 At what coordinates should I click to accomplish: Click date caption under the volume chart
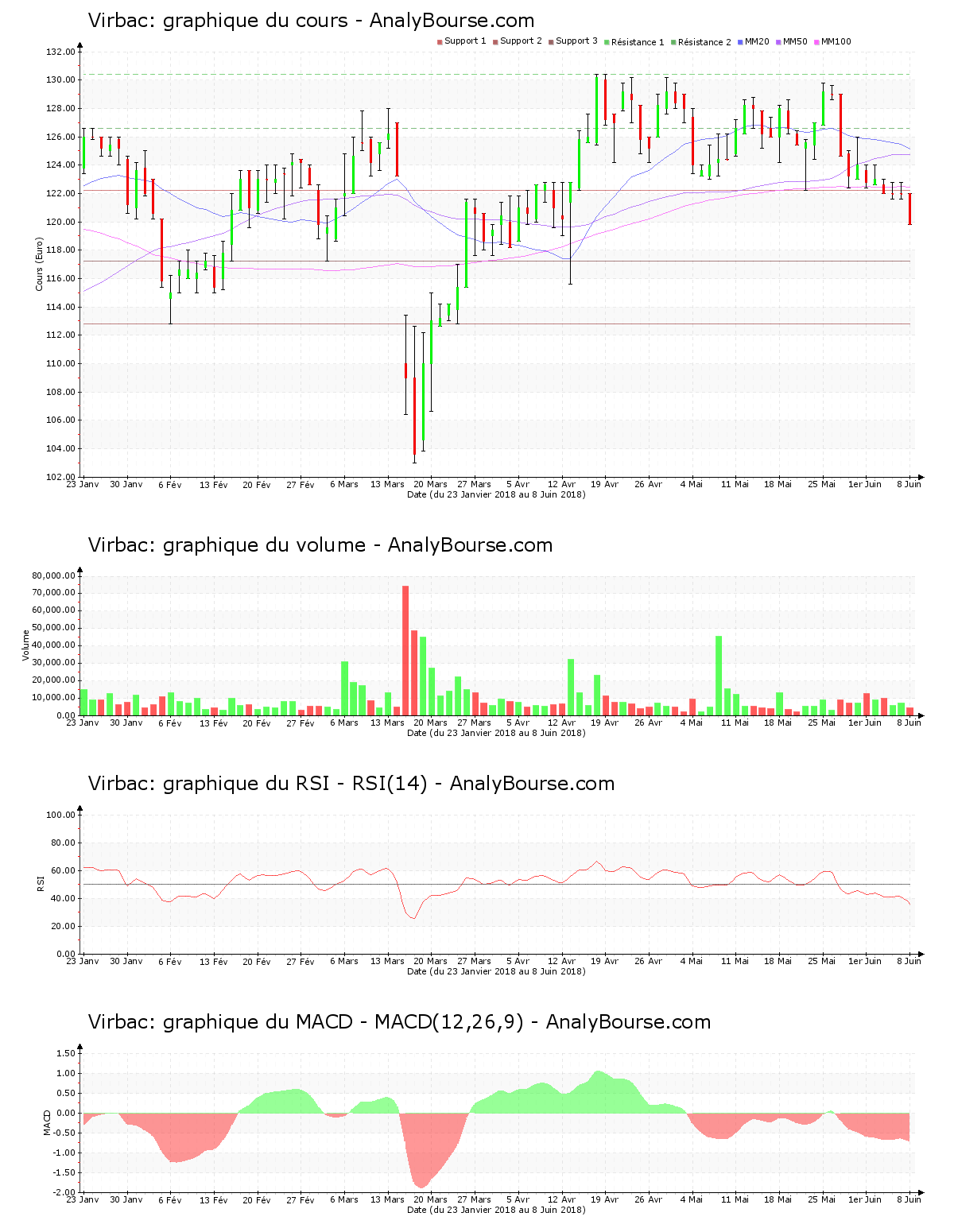[496, 733]
